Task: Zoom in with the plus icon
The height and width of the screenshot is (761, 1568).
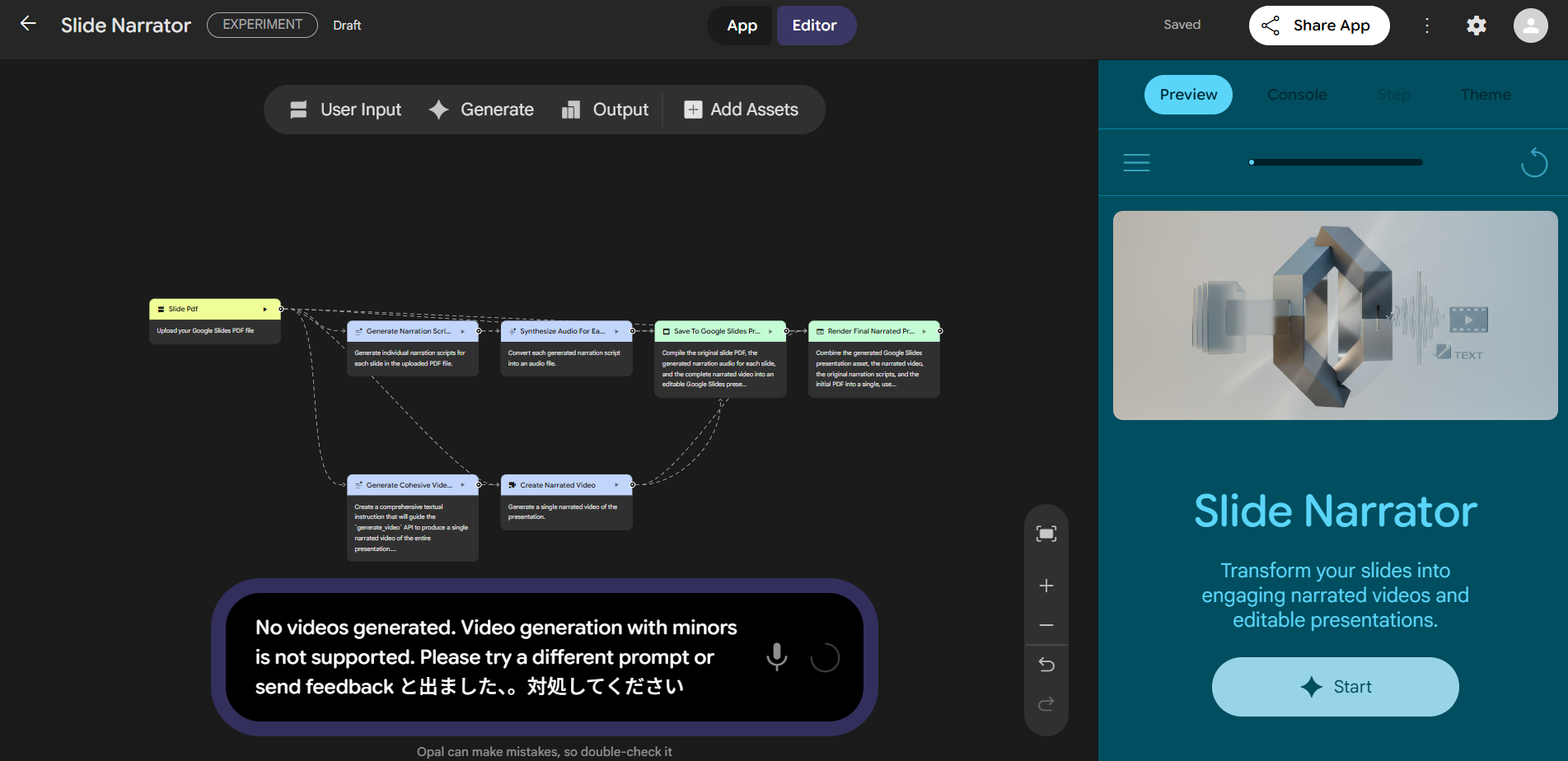Action: point(1046,586)
